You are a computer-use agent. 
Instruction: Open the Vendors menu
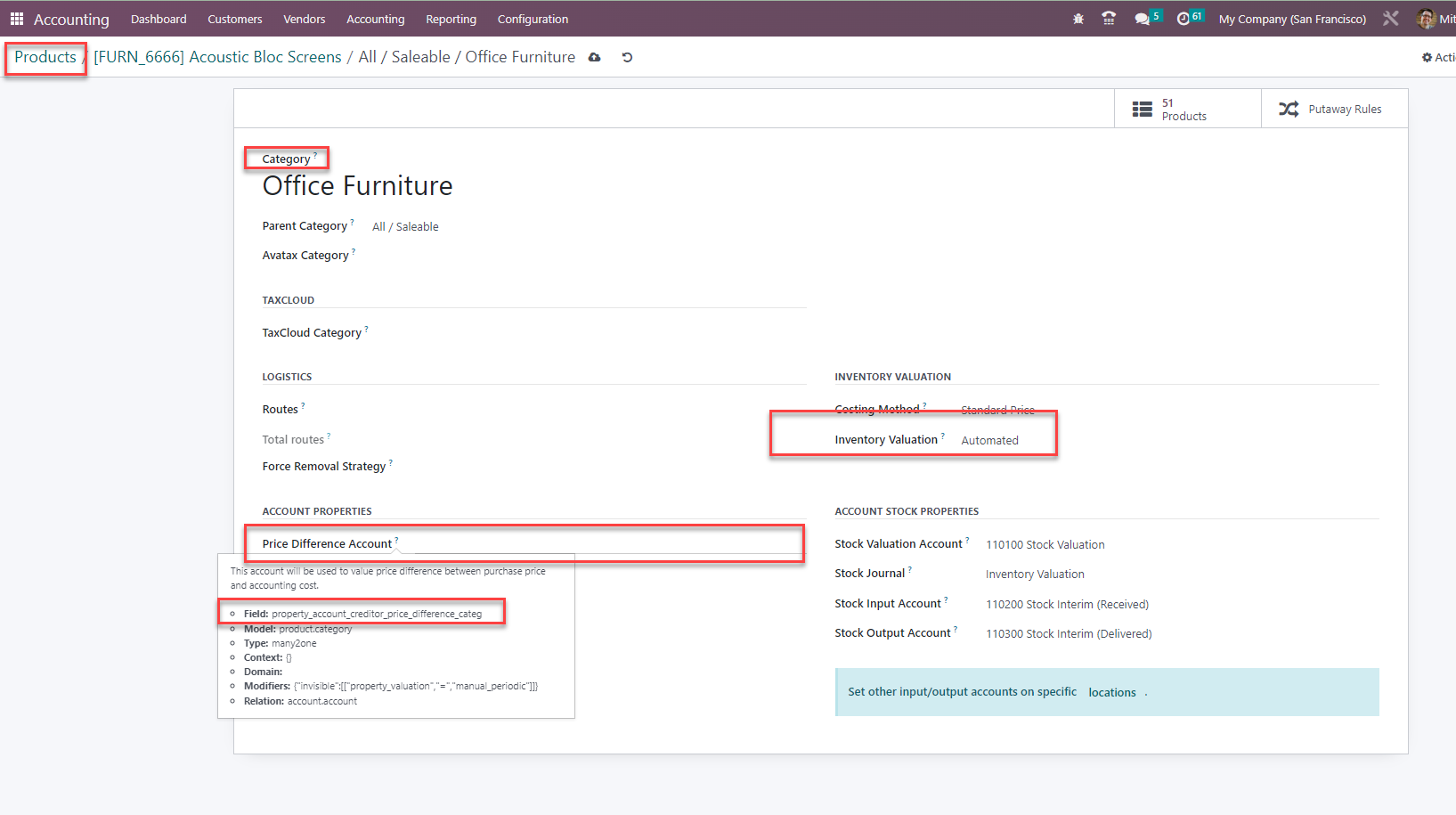pos(305,19)
